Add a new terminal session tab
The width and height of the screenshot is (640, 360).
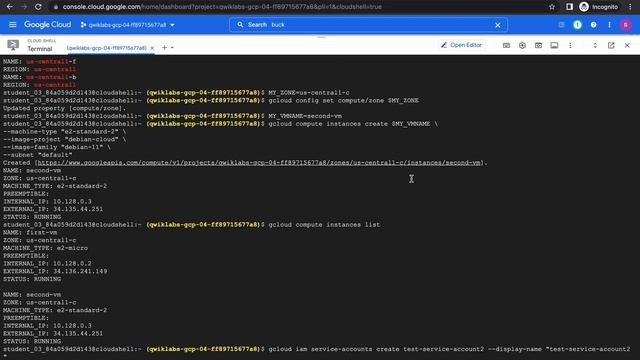tap(164, 48)
